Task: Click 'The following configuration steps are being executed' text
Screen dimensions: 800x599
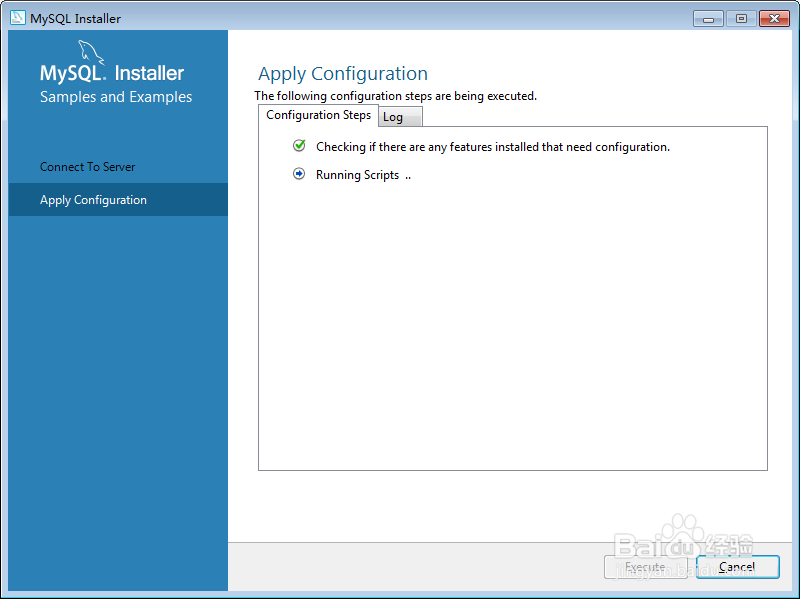Action: [395, 96]
